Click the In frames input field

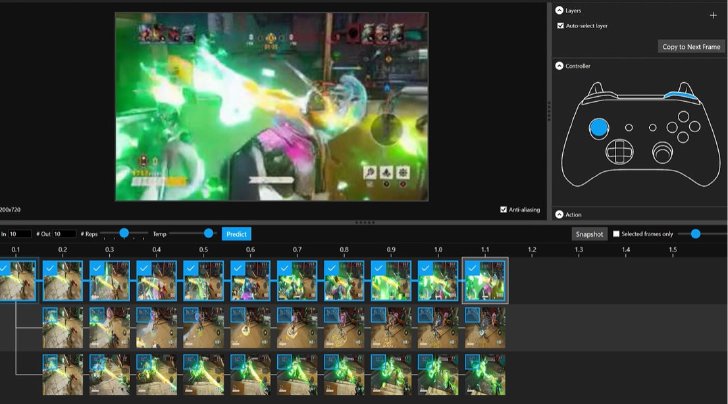pos(20,234)
